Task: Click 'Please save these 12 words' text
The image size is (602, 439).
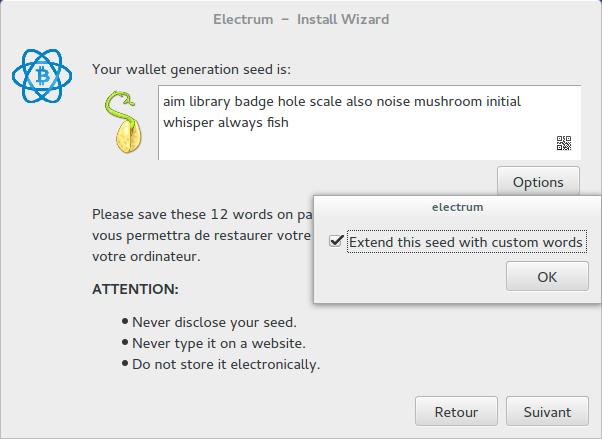Action: (183, 214)
